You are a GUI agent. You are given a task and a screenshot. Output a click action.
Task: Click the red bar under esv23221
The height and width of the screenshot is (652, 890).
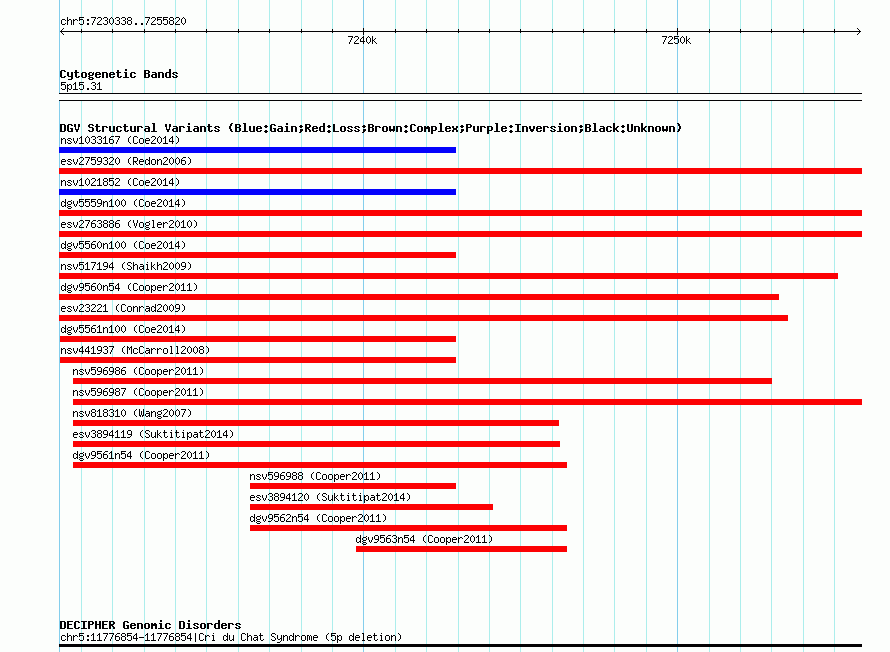[423, 318]
